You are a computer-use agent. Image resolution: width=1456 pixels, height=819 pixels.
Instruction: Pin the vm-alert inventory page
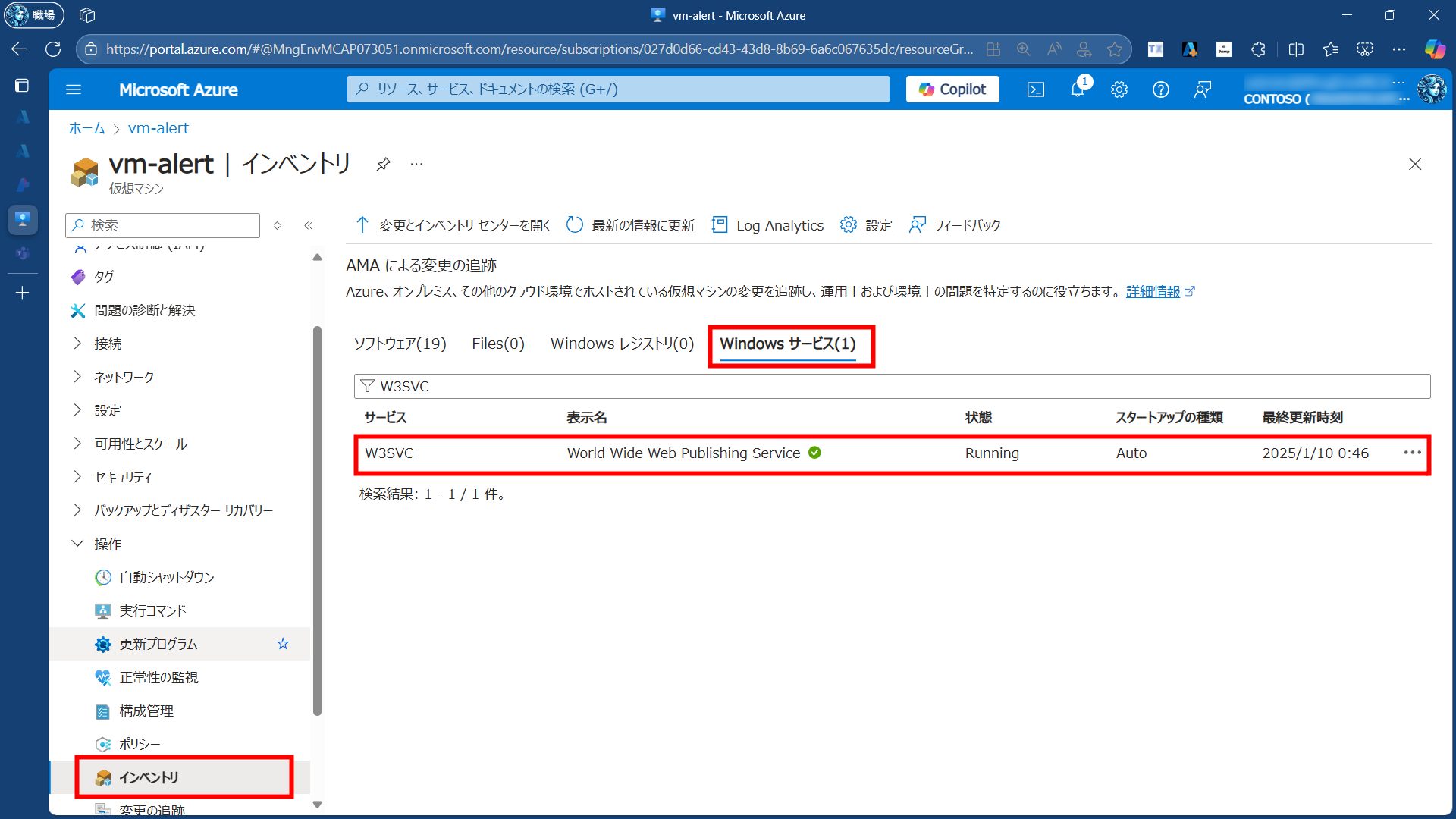(383, 164)
